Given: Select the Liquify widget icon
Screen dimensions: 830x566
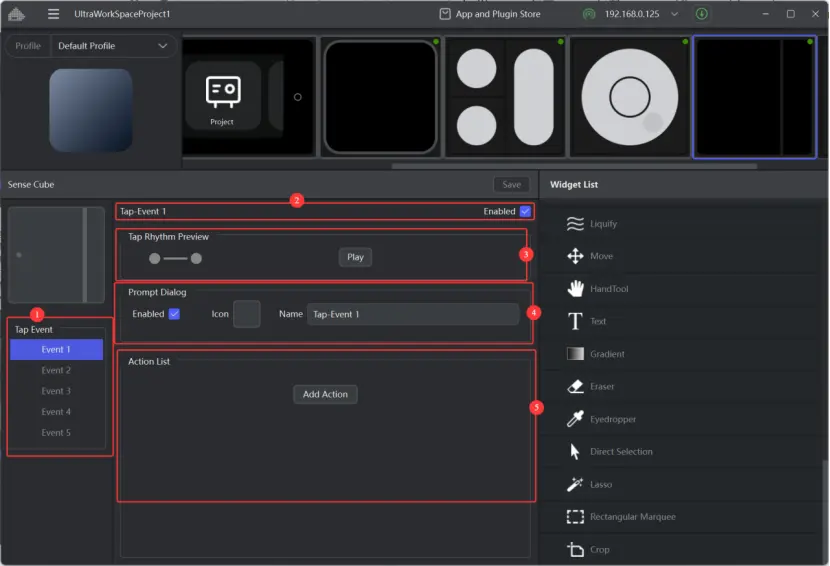Looking at the screenshot, I should click(575, 224).
